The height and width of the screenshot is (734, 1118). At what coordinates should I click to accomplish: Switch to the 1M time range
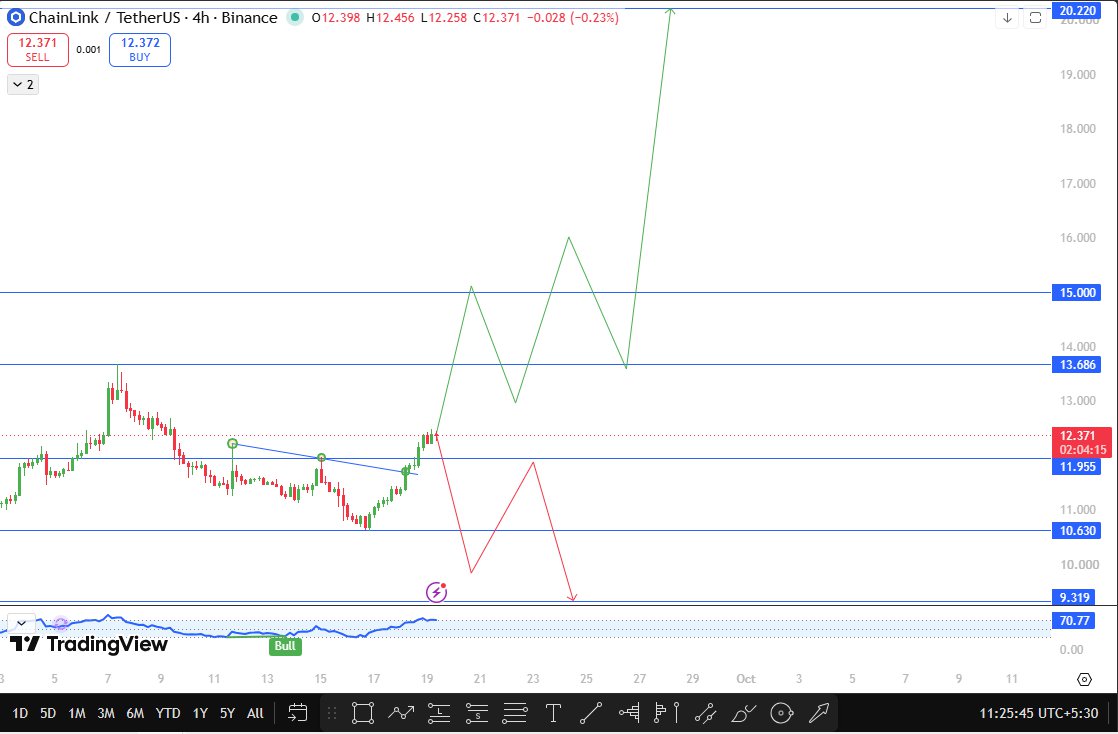pos(76,713)
